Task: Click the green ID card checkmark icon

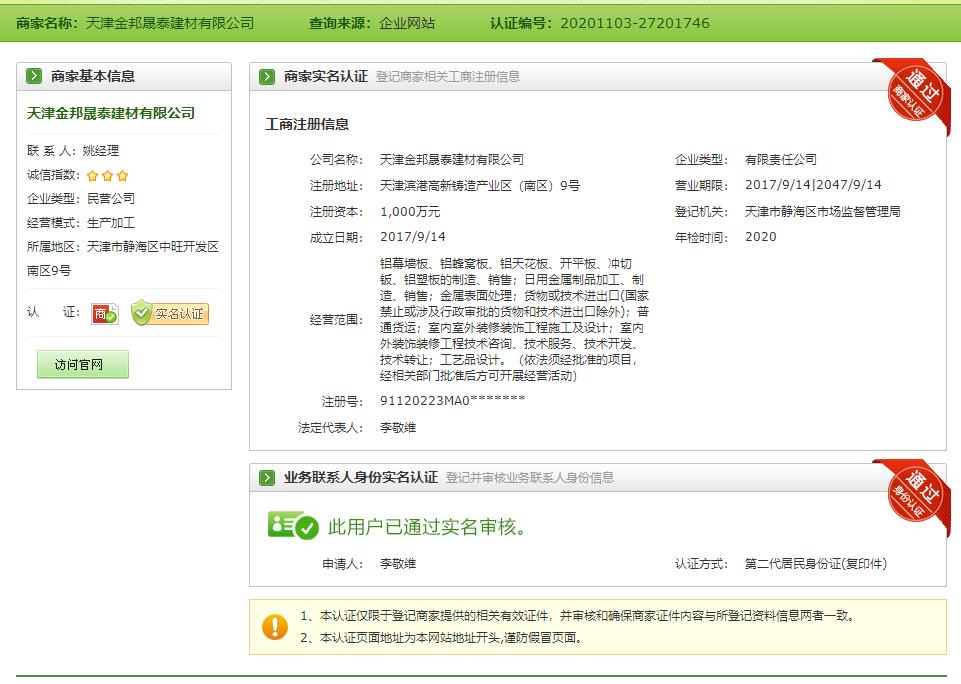Action: (x=292, y=526)
